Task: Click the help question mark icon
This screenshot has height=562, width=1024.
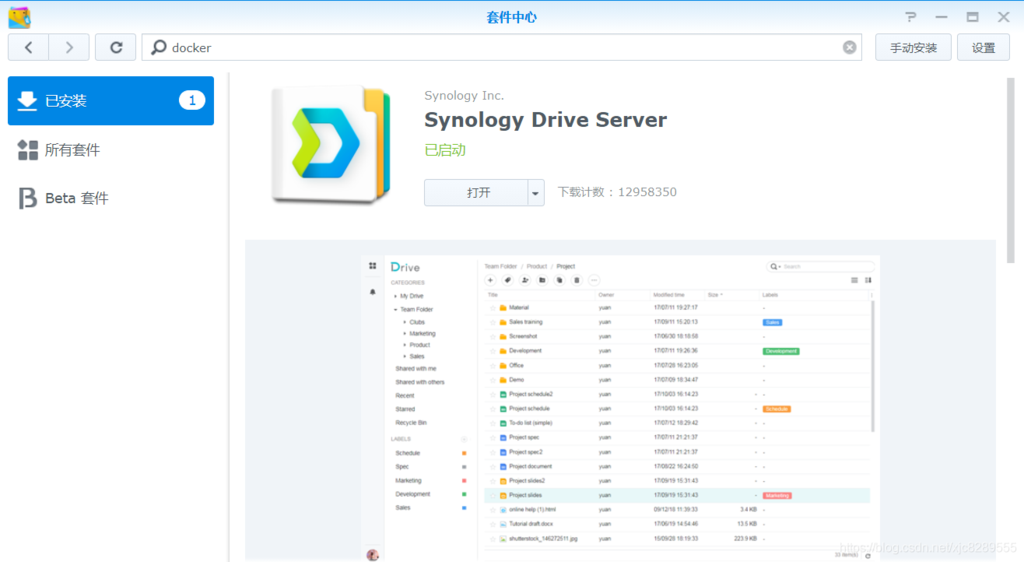Action: point(910,17)
